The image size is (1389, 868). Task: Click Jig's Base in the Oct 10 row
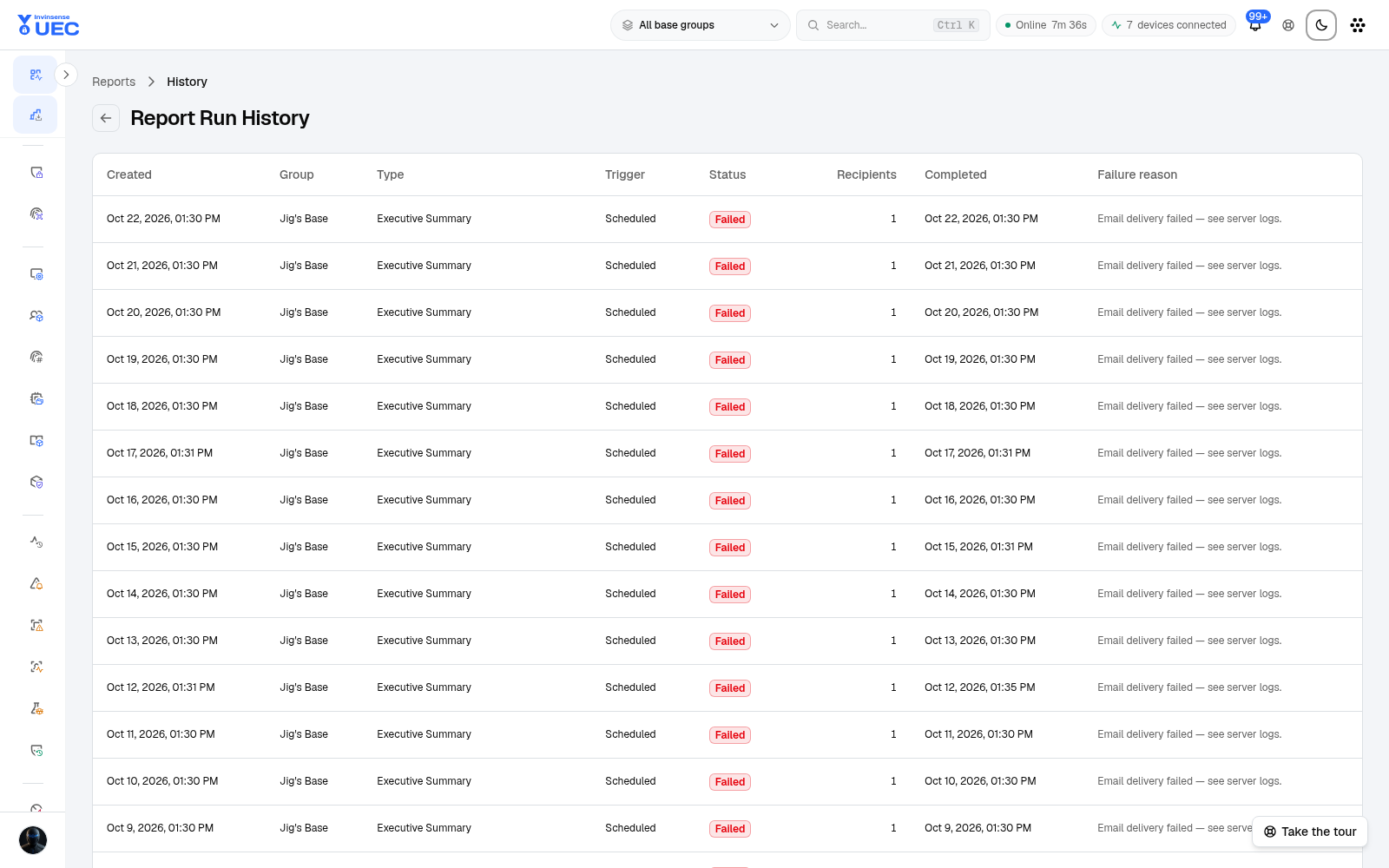(304, 781)
